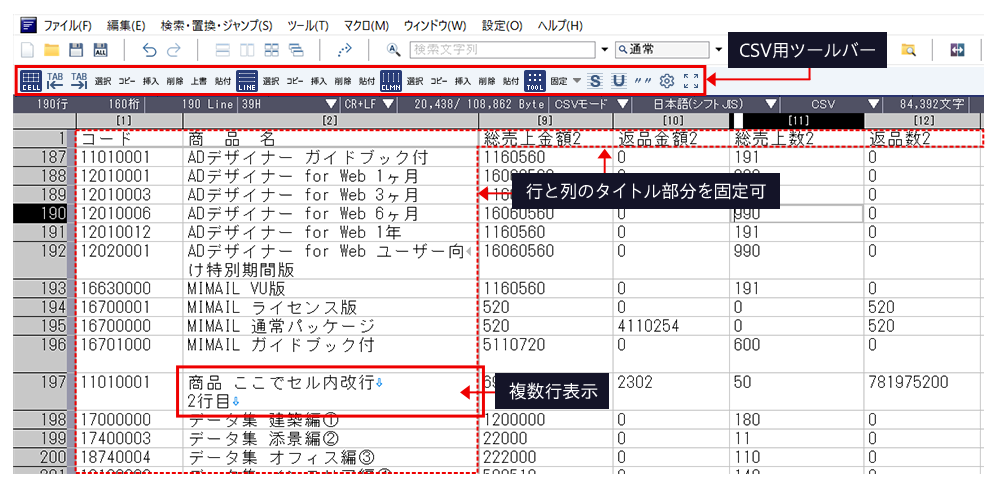This screenshot has width=1000, height=492.
Task: Click the Undo arrow icon
Action: coord(150,49)
